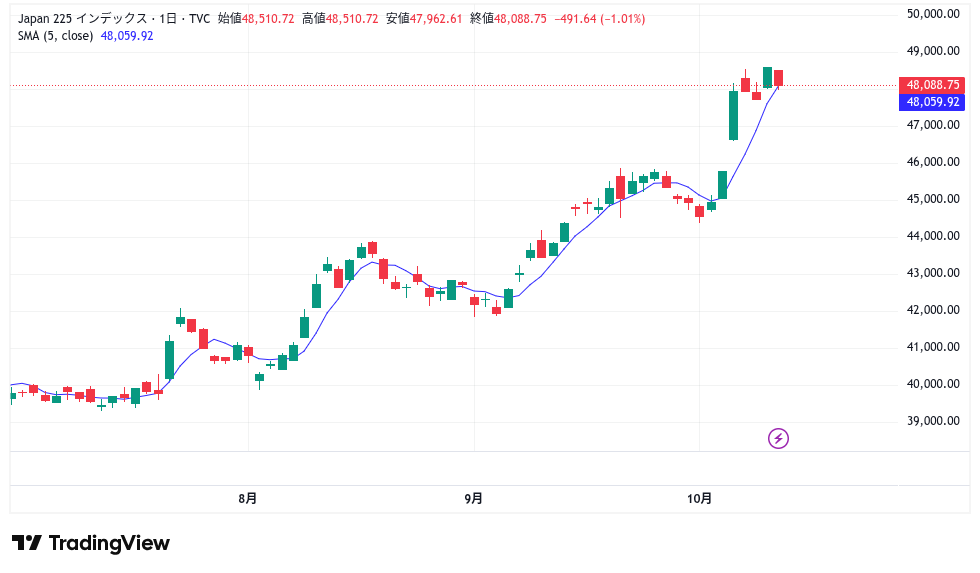Click the blue 48,059.92 SMA axis tag

pos(932,102)
